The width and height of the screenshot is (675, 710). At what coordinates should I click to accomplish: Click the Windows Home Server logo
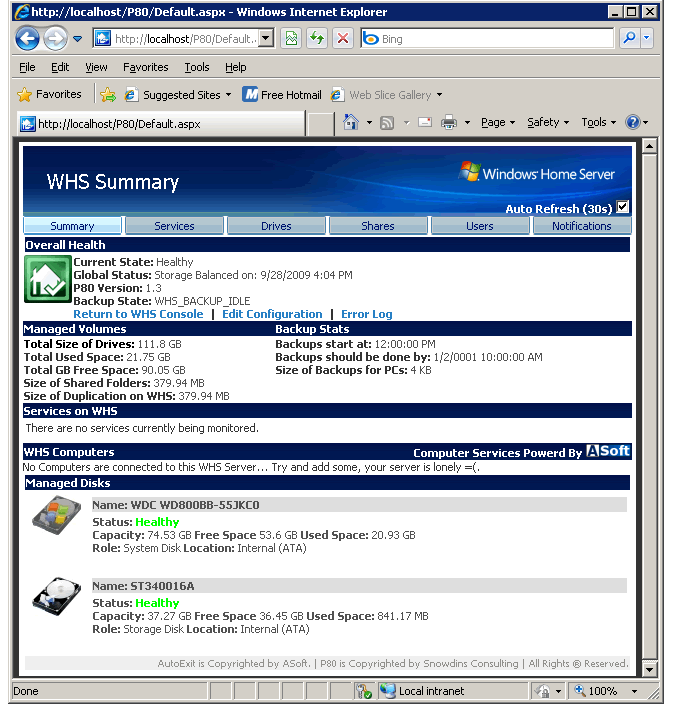(537, 173)
